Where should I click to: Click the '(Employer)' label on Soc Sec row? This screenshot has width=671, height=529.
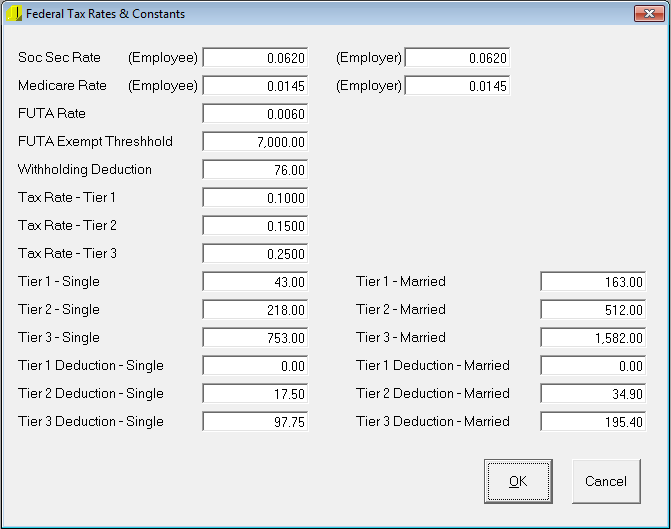369,58
